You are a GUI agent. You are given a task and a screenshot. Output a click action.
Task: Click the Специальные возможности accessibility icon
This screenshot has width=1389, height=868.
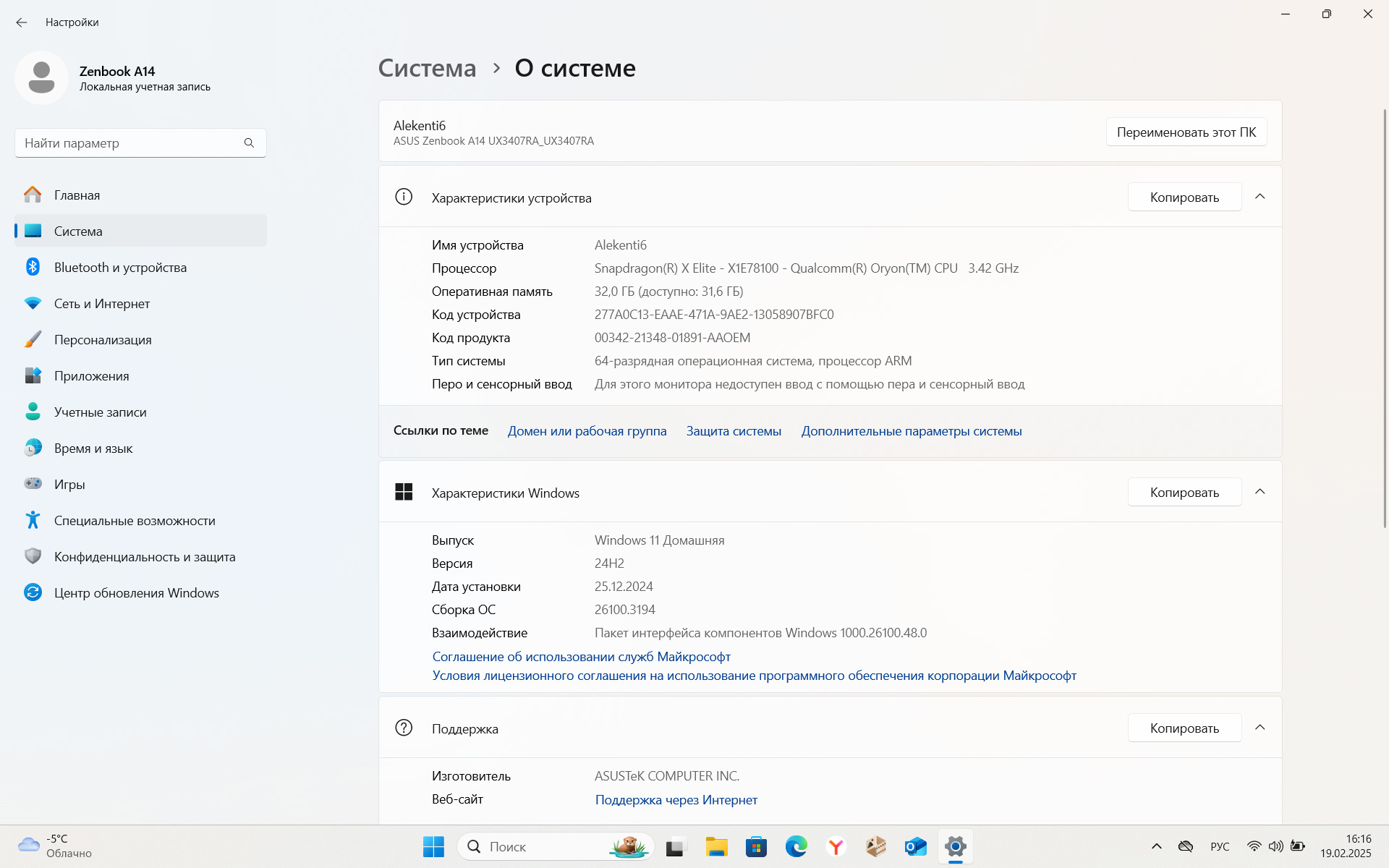pyautogui.click(x=33, y=520)
